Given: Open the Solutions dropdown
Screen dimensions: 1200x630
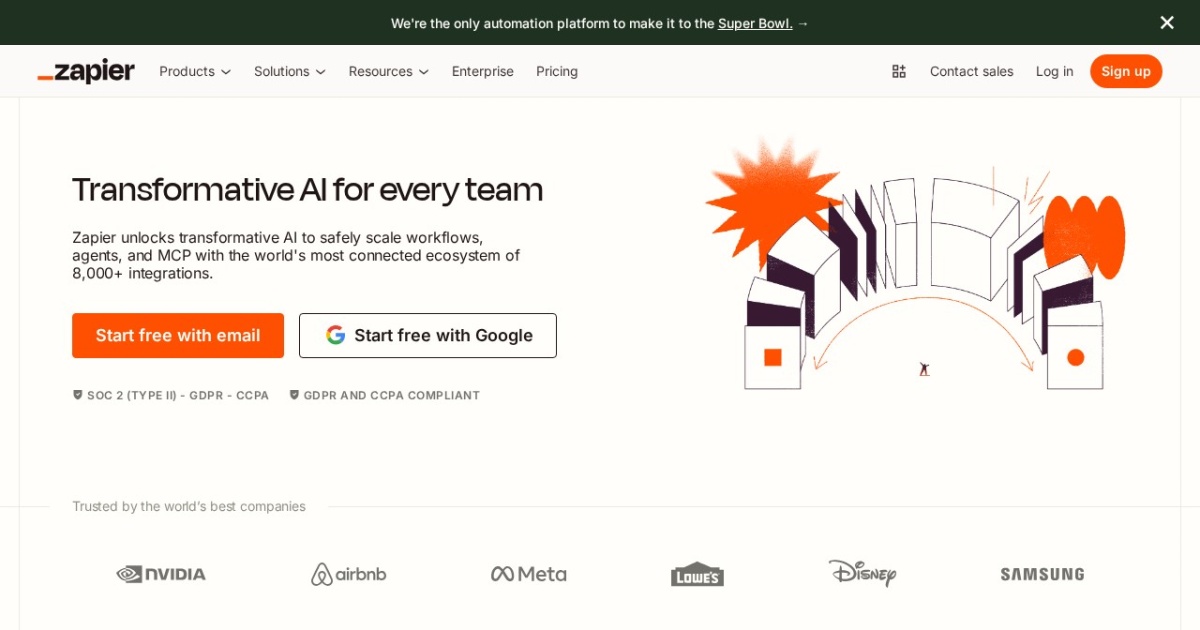Looking at the screenshot, I should pyautogui.click(x=289, y=71).
